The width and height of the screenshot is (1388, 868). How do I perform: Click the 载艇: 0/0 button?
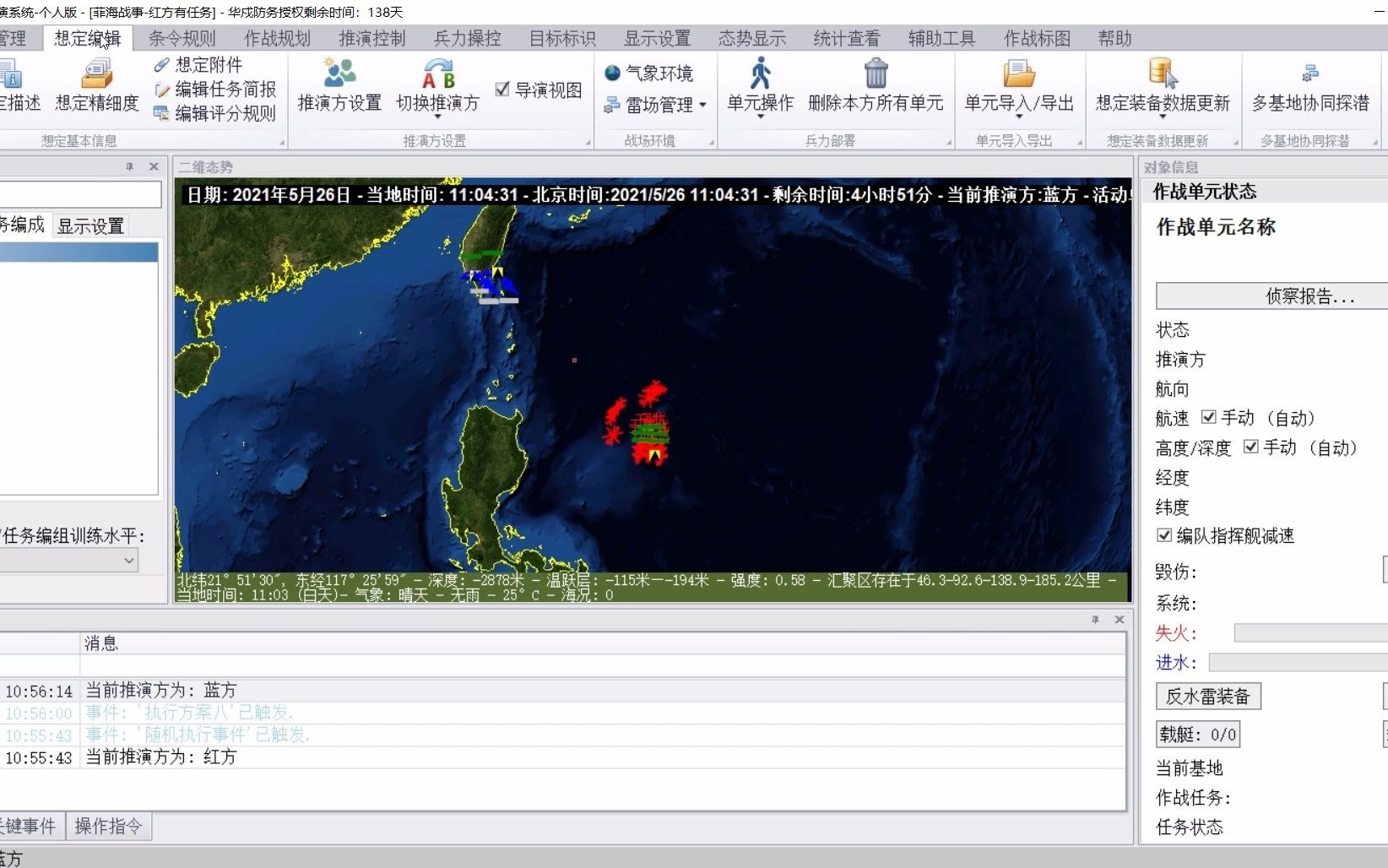(x=1198, y=734)
